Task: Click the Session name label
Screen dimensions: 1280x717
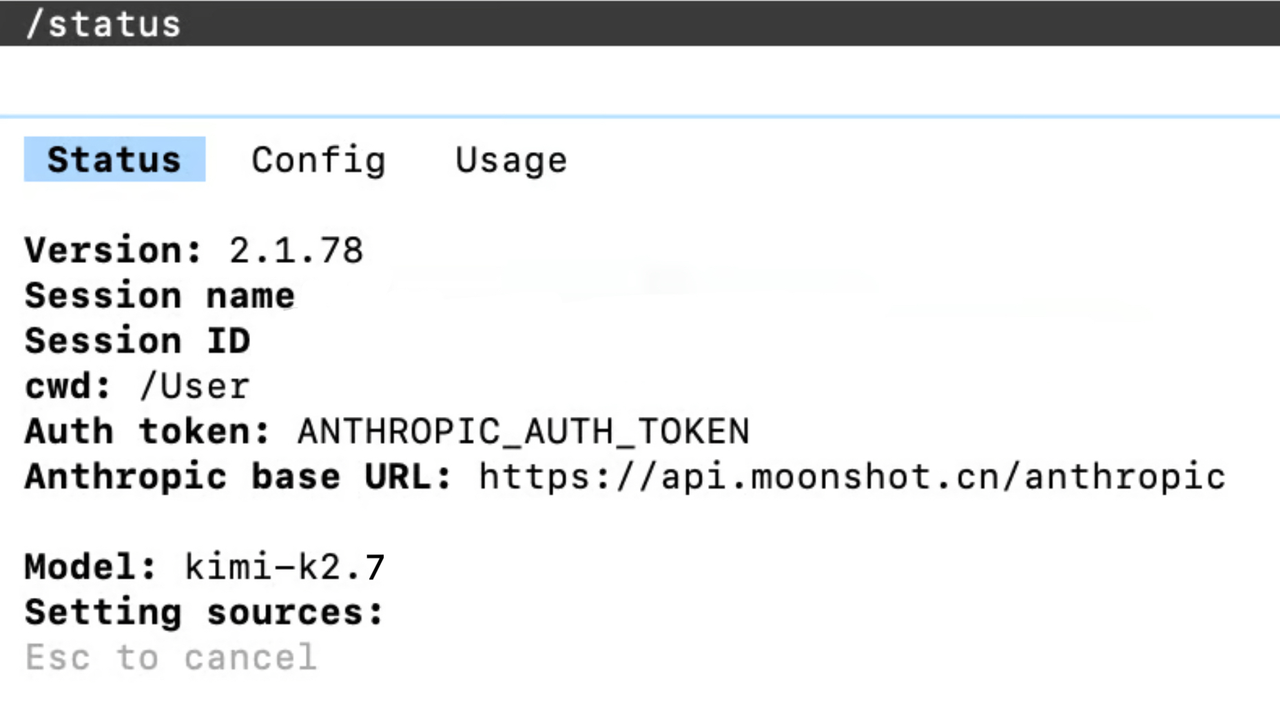Action: click(160, 296)
